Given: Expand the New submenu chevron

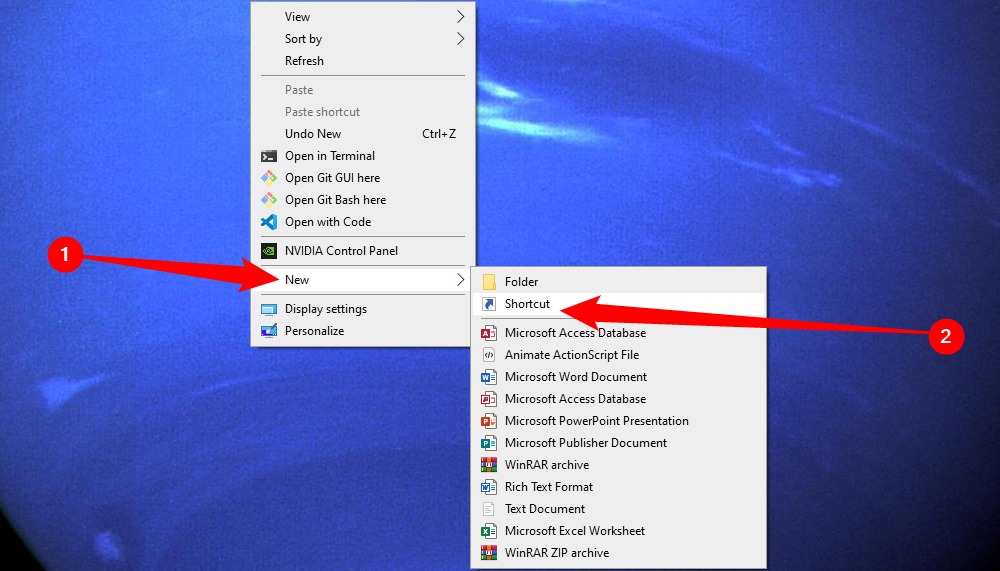Looking at the screenshot, I should [x=460, y=279].
